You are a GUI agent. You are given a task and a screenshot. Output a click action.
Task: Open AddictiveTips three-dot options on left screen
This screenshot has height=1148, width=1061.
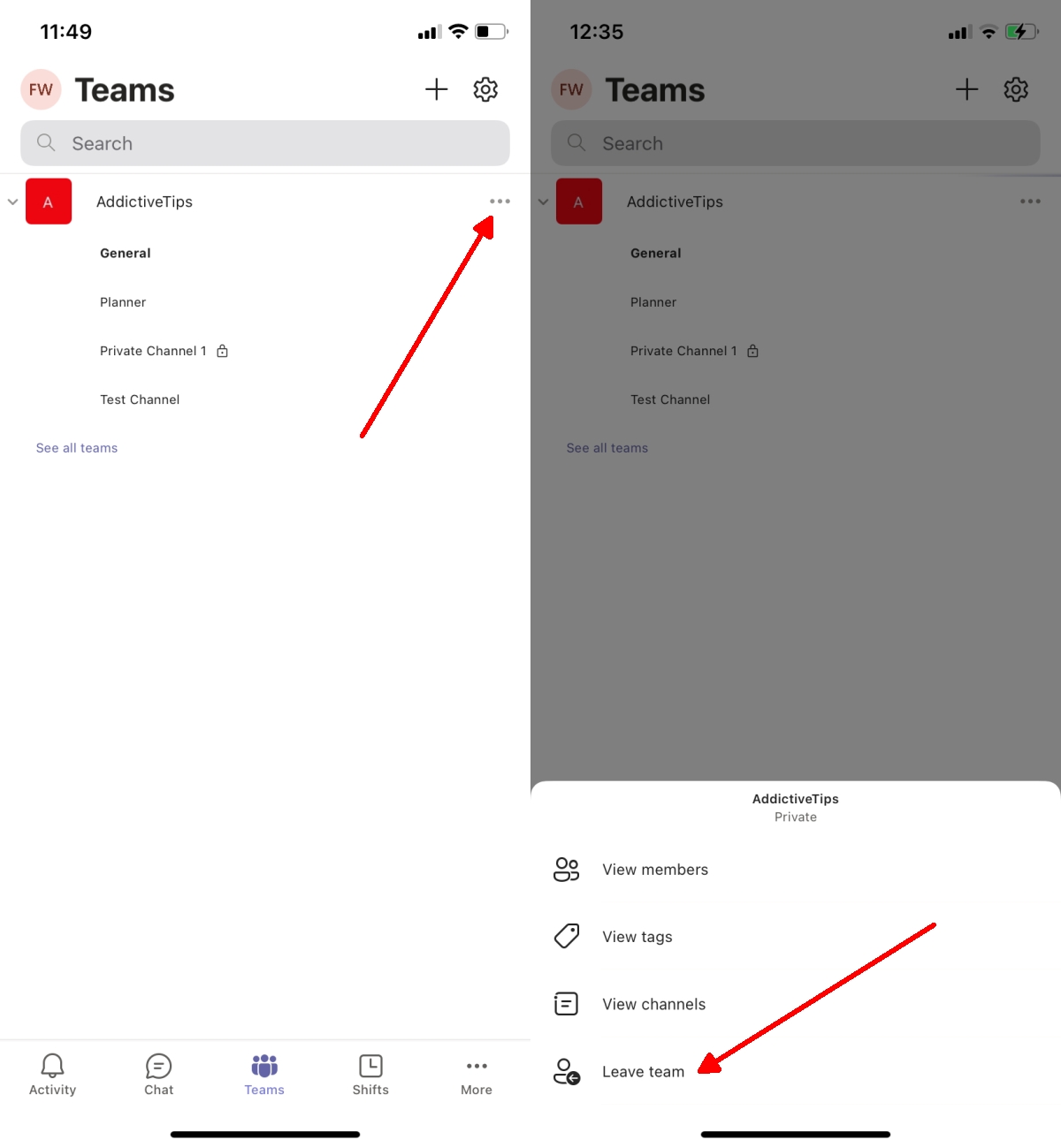pyautogui.click(x=500, y=201)
